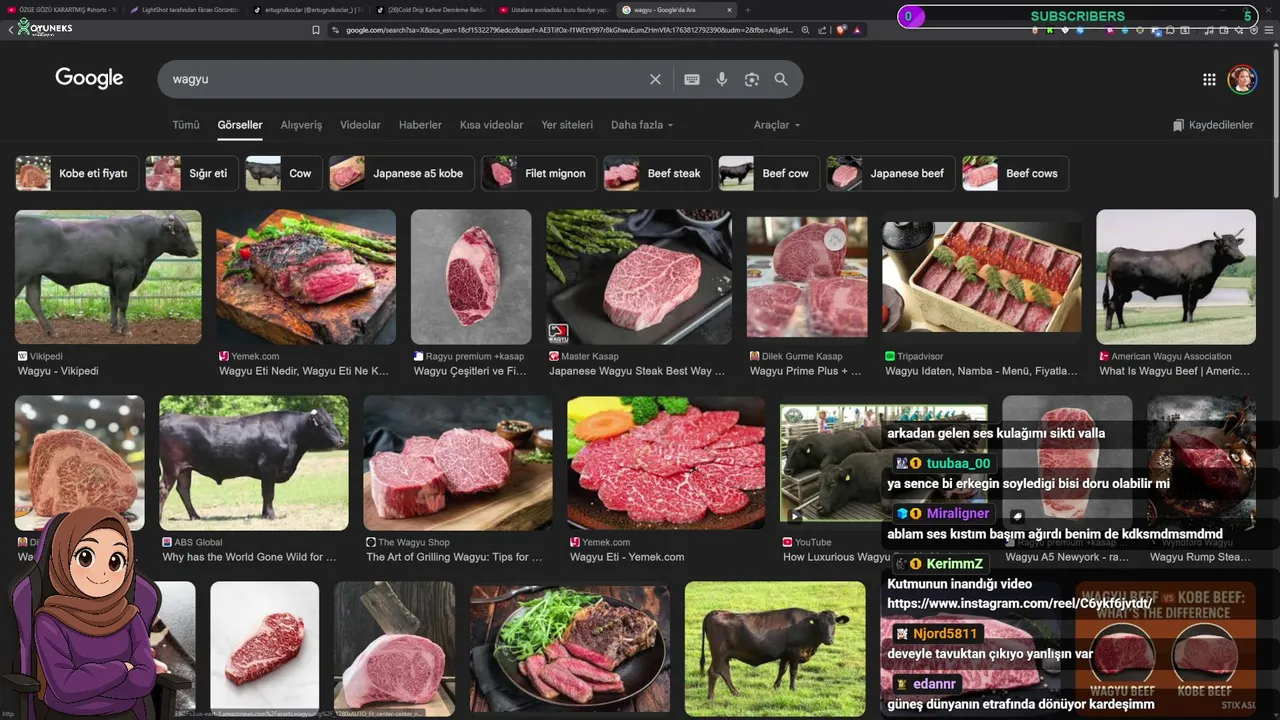
Task: Click the Wagyu - Vikipedi title link
Action: [x=58, y=371]
